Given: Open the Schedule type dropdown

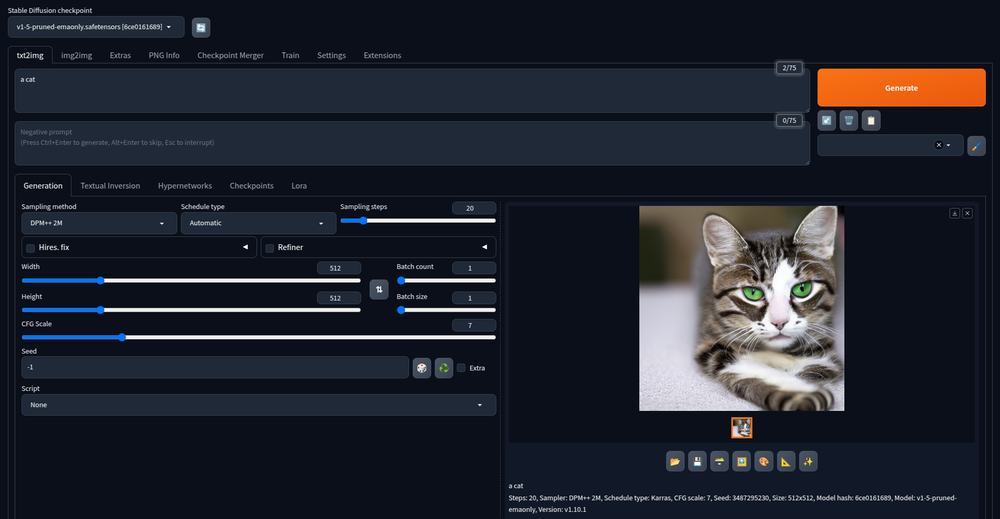Looking at the screenshot, I should pos(258,223).
